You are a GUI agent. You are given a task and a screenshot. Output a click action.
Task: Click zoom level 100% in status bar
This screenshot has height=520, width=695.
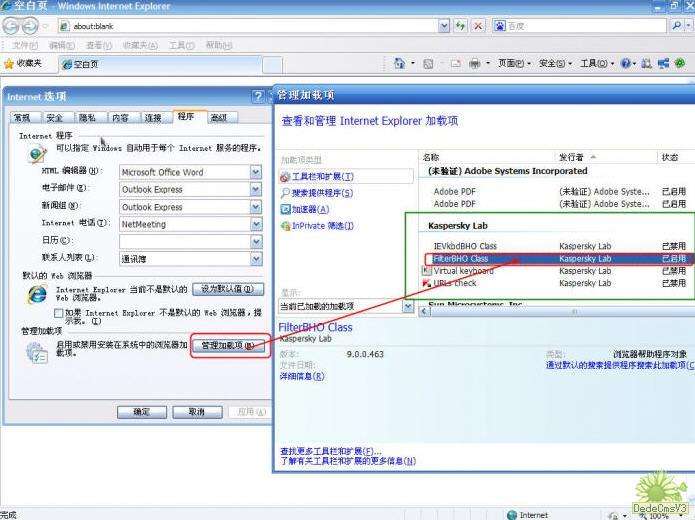659,516
